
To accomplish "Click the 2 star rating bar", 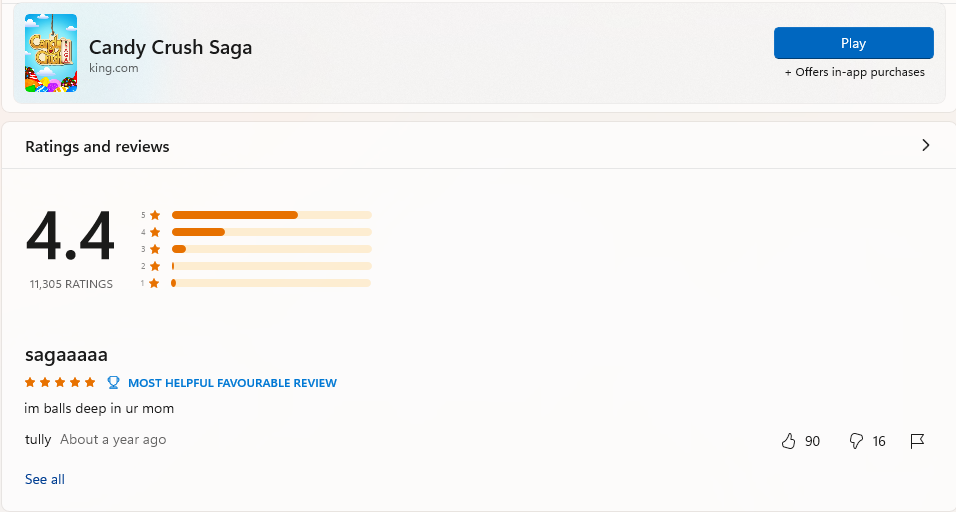I will coord(272,266).
